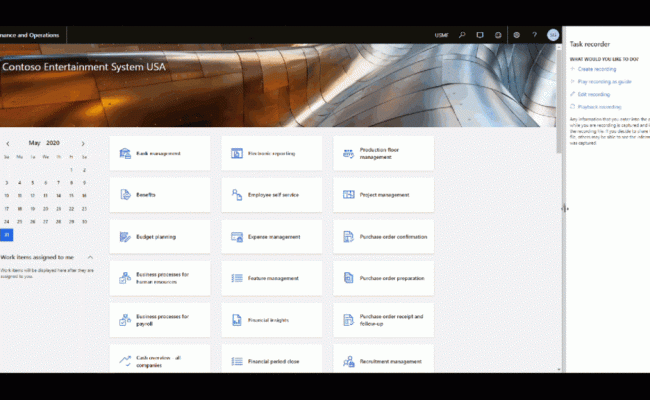Image resolution: width=650 pixels, height=400 pixels.
Task: Click the search magnifier icon in top bar
Action: tap(462, 35)
